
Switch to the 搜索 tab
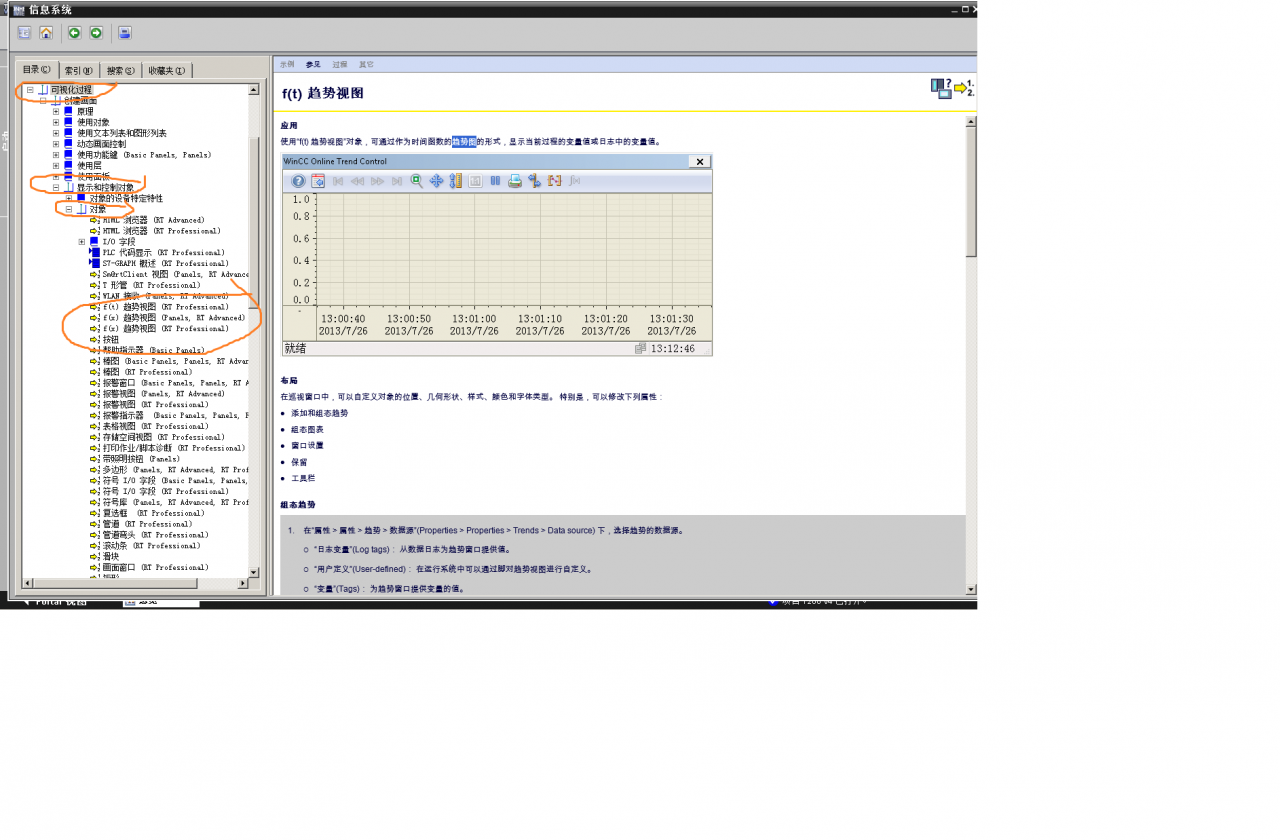[120, 70]
